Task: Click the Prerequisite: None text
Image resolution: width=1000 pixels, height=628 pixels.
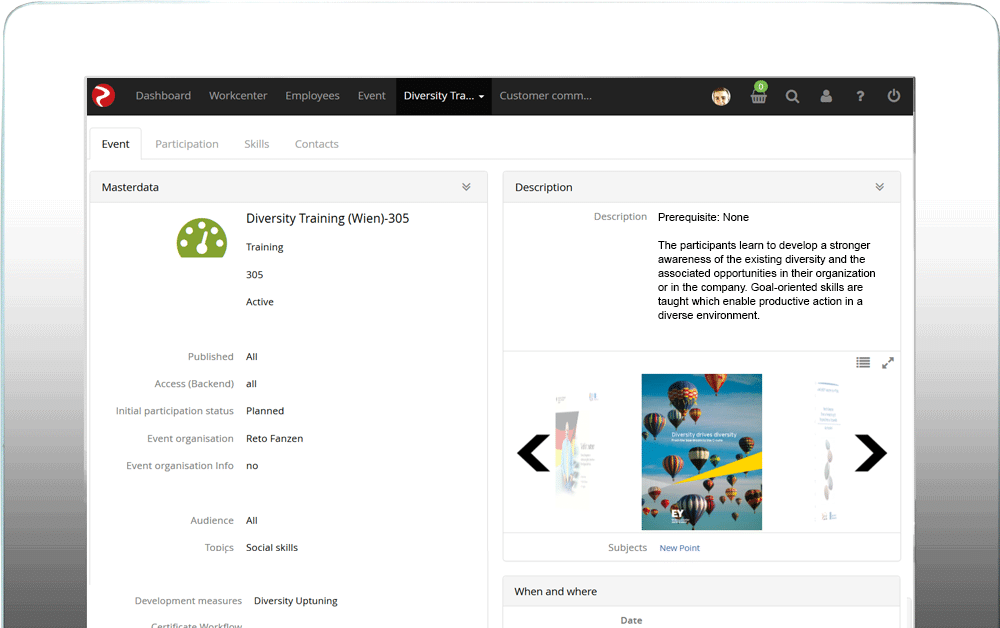Action: click(x=703, y=217)
